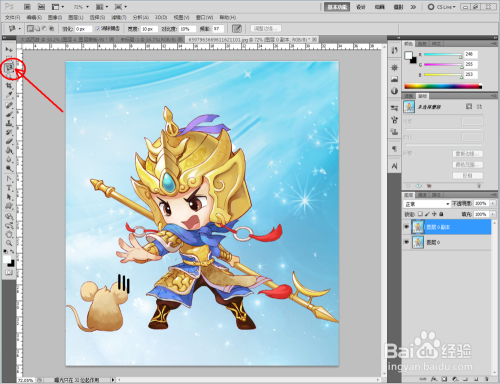Select the Move tool in toolbox
The width and height of the screenshot is (500, 384).
[x=9, y=49]
